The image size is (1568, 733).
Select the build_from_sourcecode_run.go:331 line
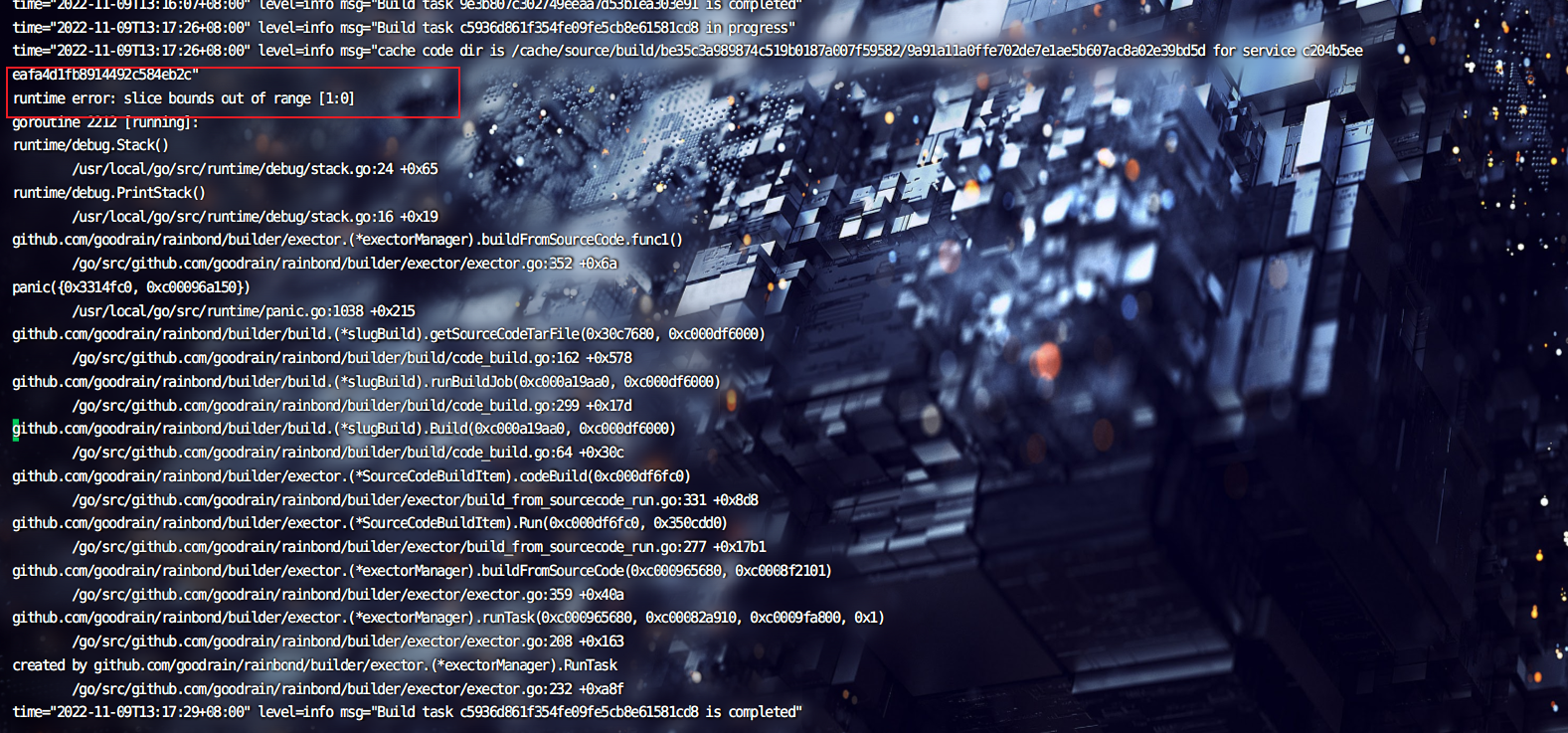pyautogui.click(x=415, y=500)
